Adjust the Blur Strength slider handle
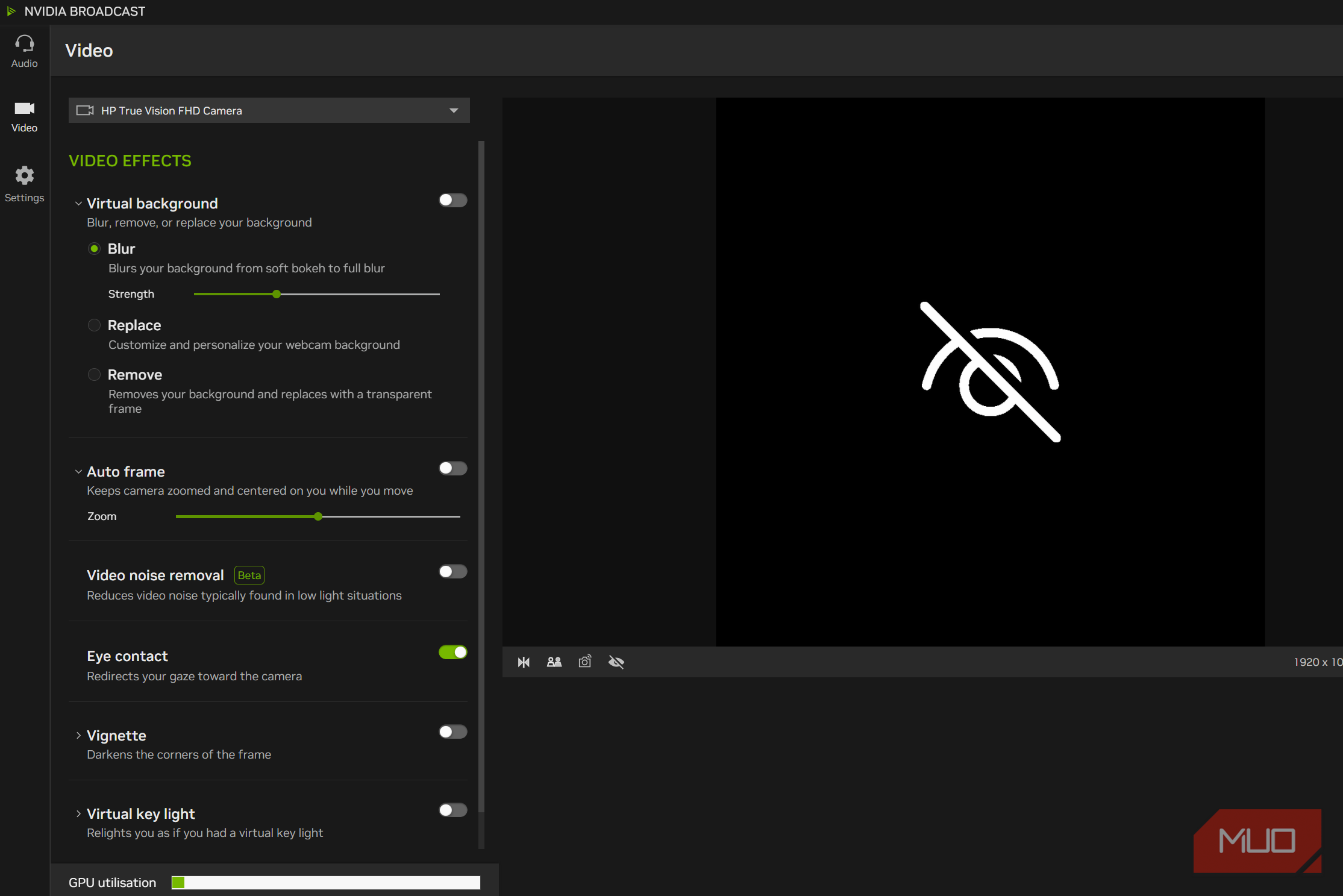Image resolution: width=1343 pixels, height=896 pixels. 277,294
